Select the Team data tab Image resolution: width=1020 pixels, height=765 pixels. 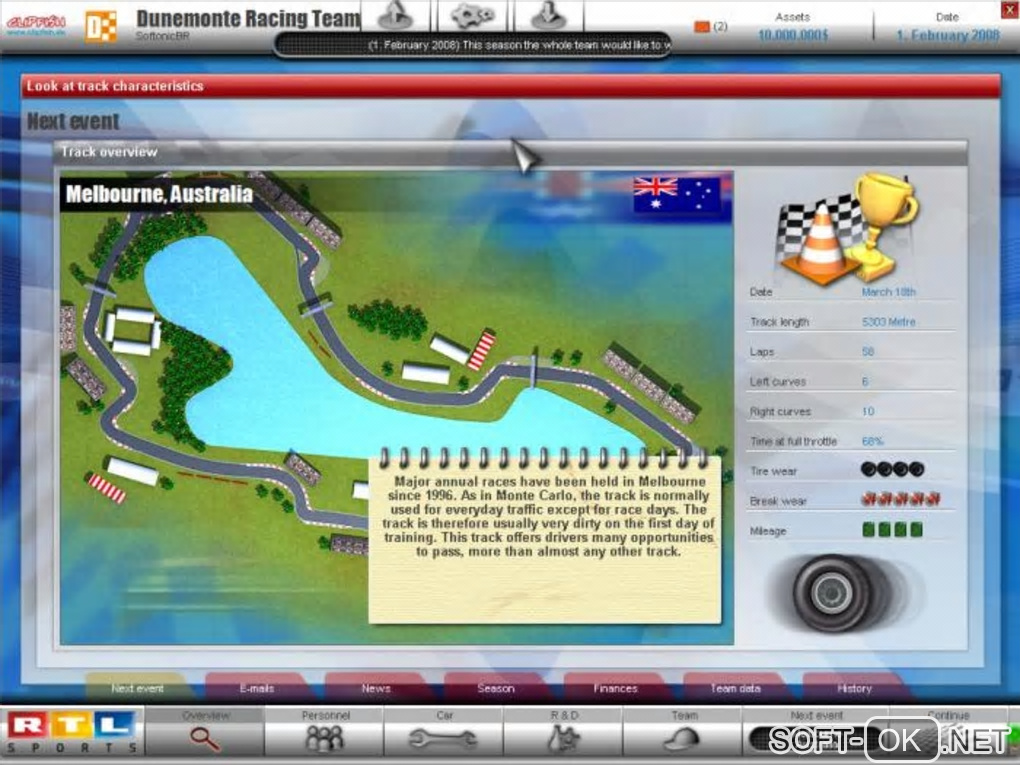tap(735, 688)
